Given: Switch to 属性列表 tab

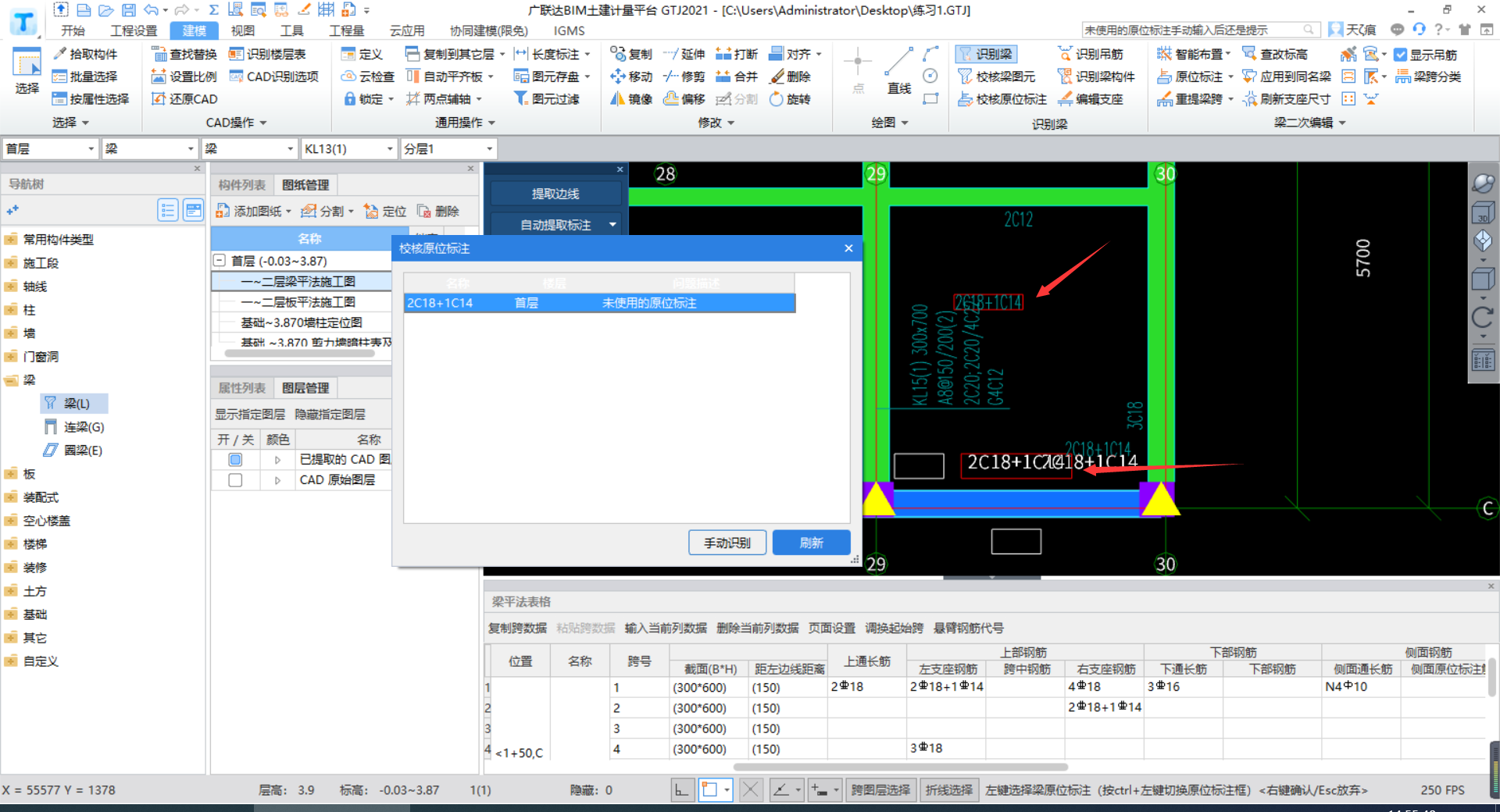Looking at the screenshot, I should 242,388.
